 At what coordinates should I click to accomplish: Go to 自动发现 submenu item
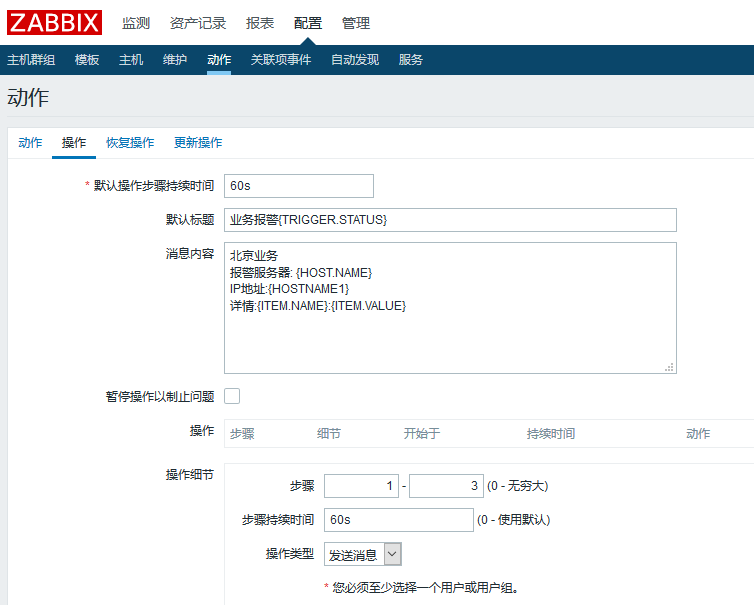click(355, 60)
